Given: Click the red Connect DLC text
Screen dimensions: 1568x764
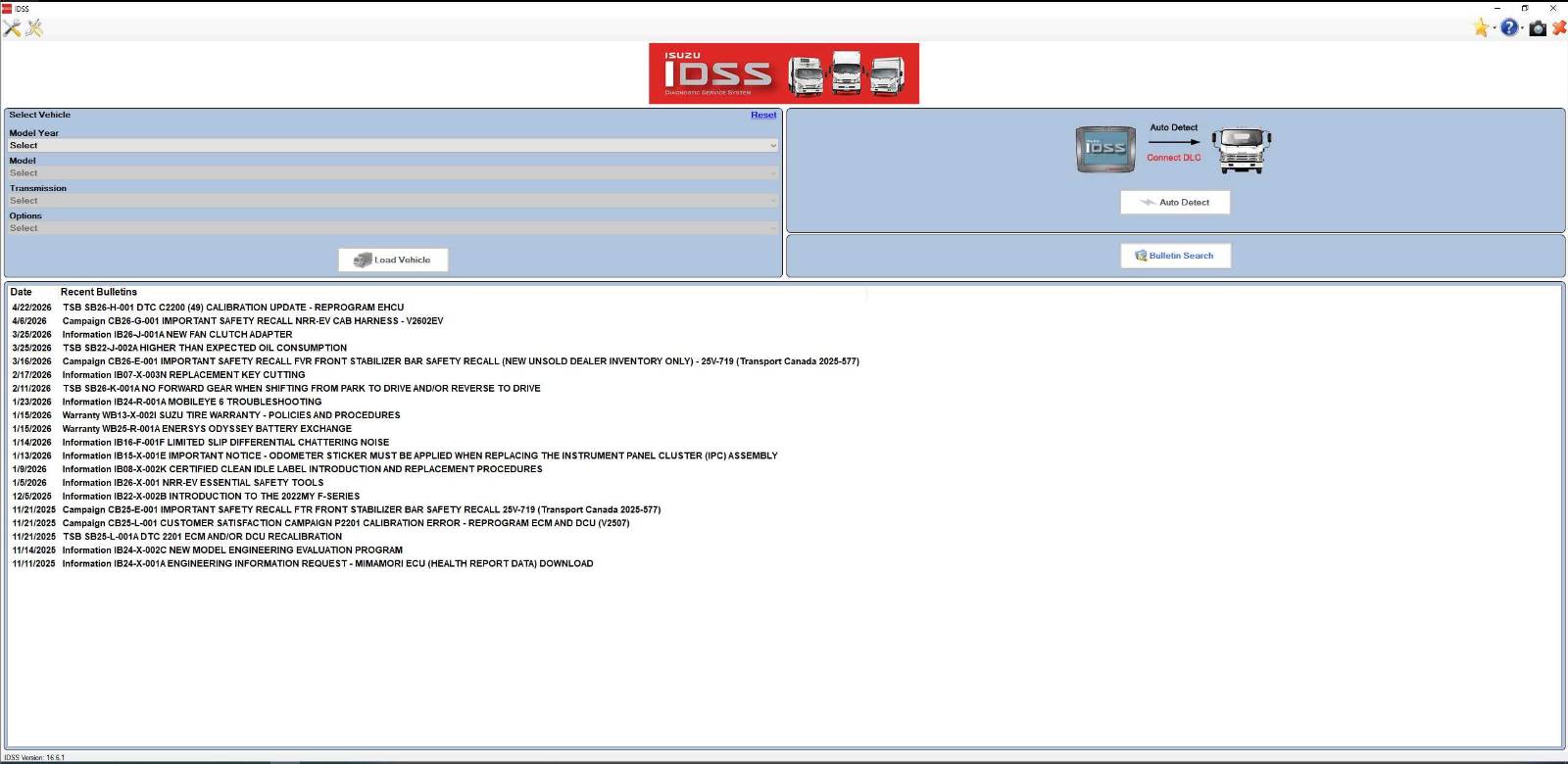Looking at the screenshot, I should [1174, 158].
